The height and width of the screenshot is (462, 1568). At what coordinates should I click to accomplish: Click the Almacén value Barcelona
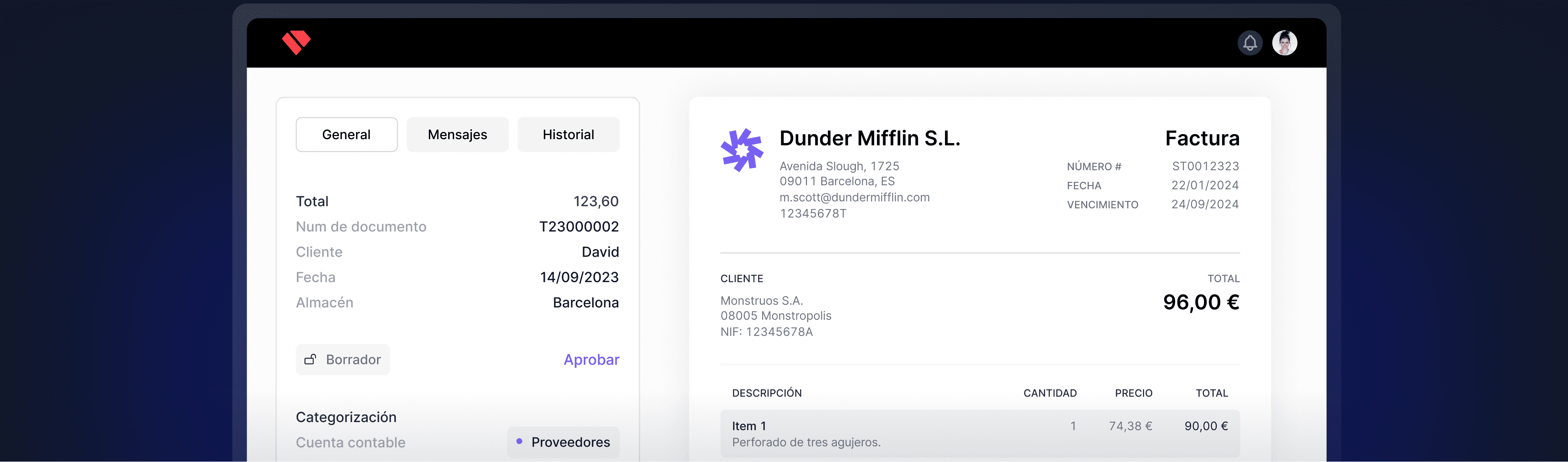[x=586, y=302]
